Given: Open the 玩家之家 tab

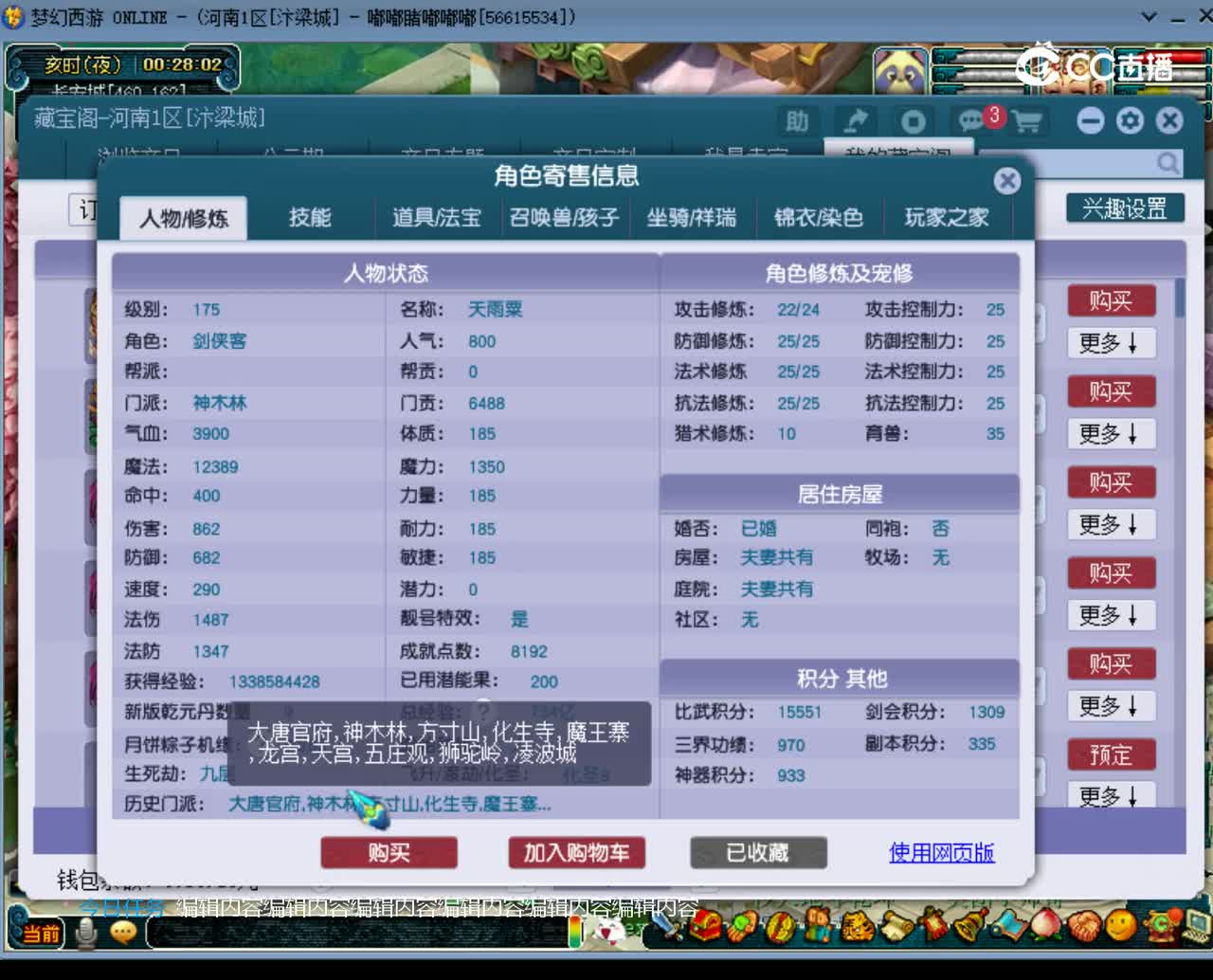Looking at the screenshot, I should 946,218.
